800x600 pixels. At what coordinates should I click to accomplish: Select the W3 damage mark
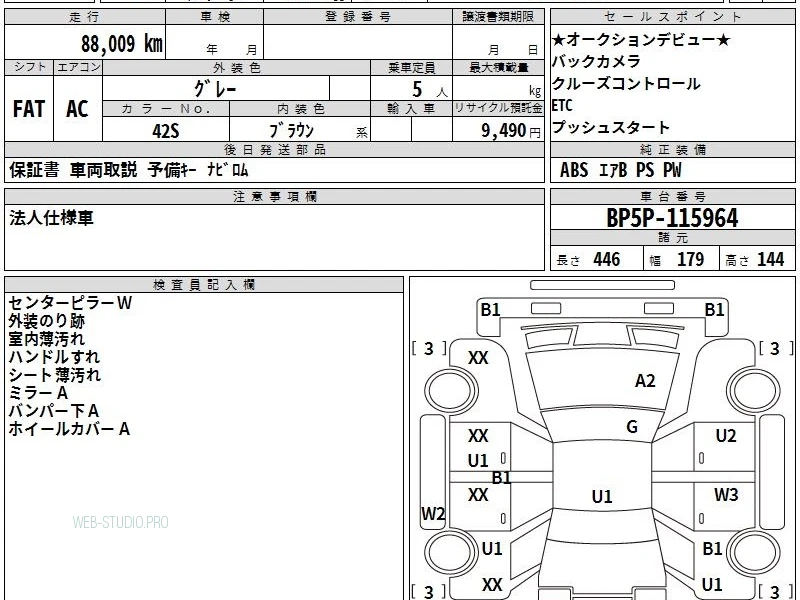coord(726,494)
